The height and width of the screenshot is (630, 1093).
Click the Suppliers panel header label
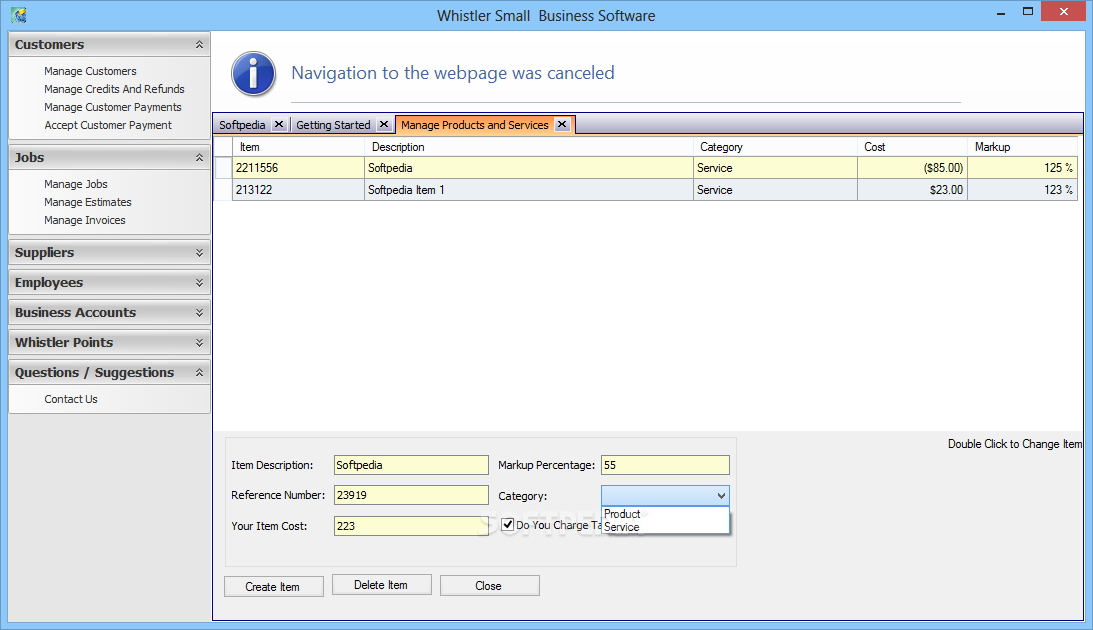point(45,252)
